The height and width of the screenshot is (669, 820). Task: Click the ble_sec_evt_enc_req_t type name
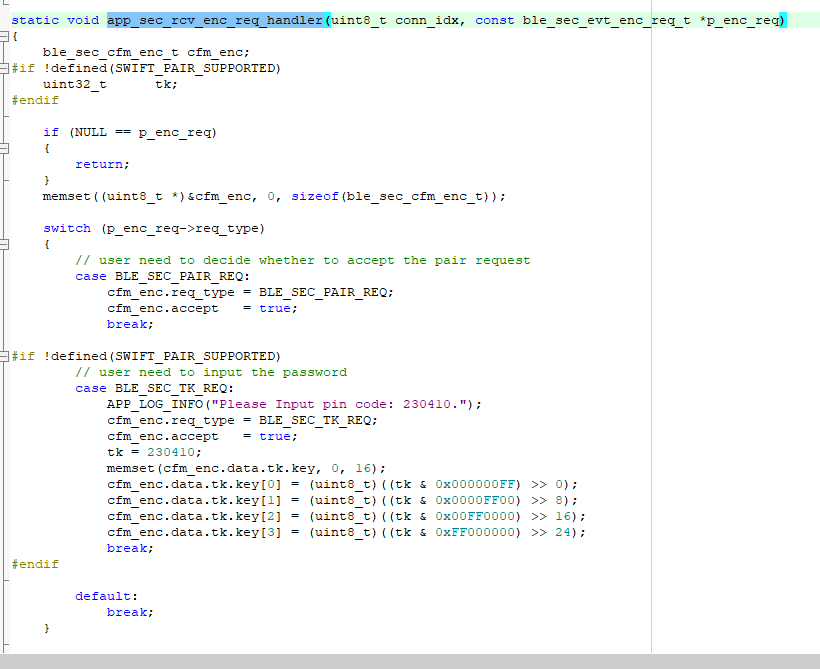[x=607, y=20]
